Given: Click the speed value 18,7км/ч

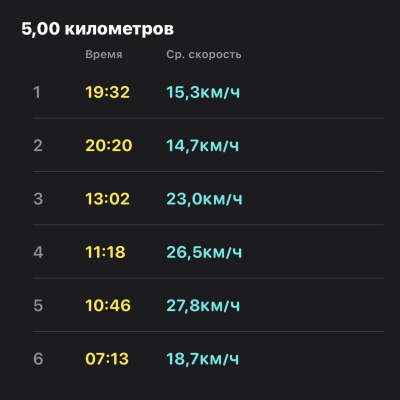Looking at the screenshot, I should tap(203, 359).
